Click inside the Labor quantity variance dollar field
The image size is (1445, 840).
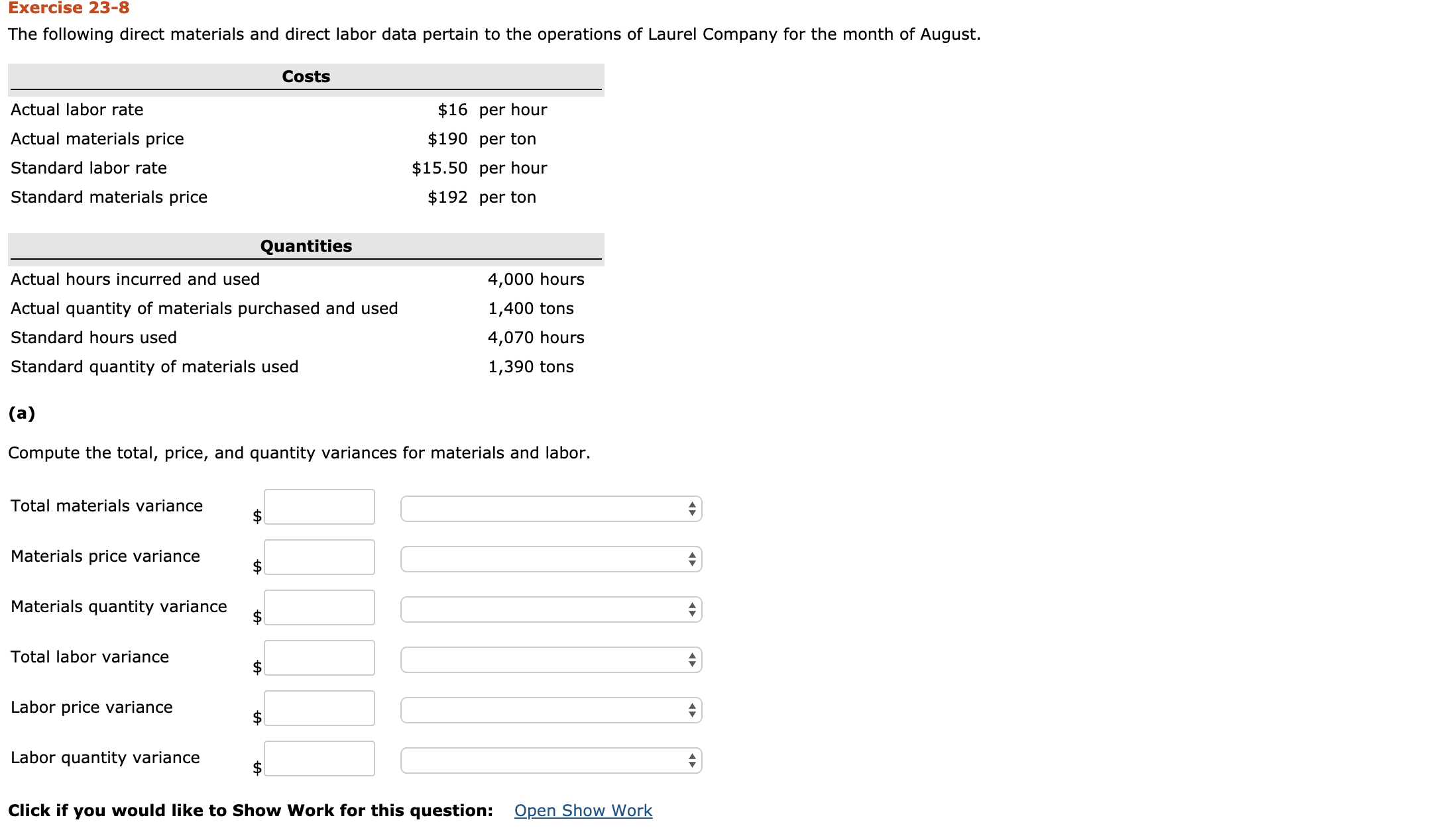pyautogui.click(x=319, y=758)
